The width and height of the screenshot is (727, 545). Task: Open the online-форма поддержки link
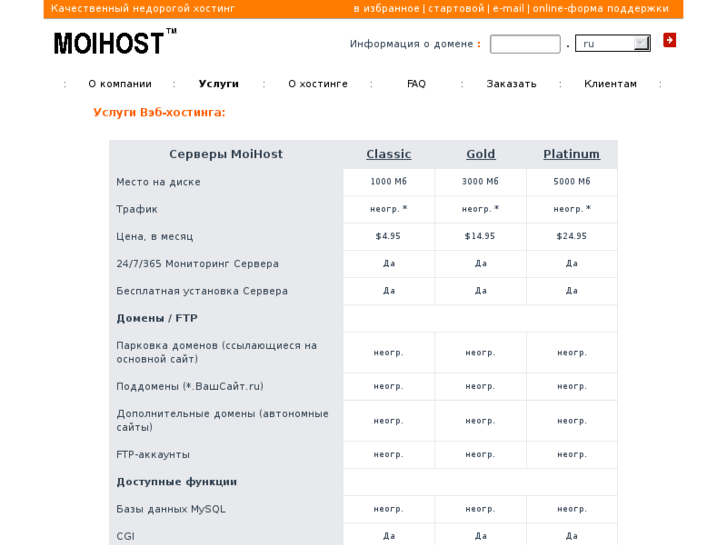(x=600, y=8)
